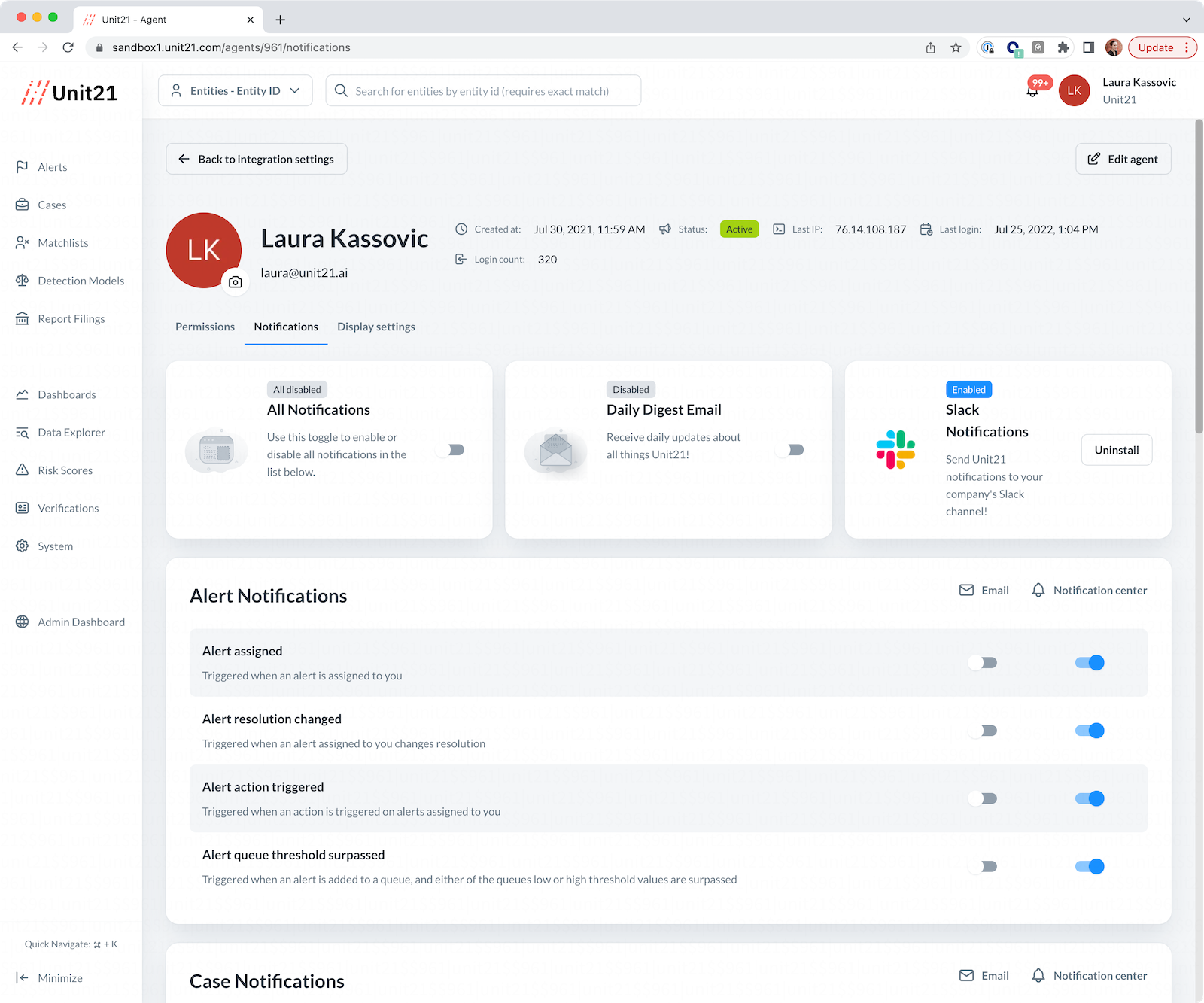
Task: Enable Email toggle for Alert assigned
Action: 984,662
